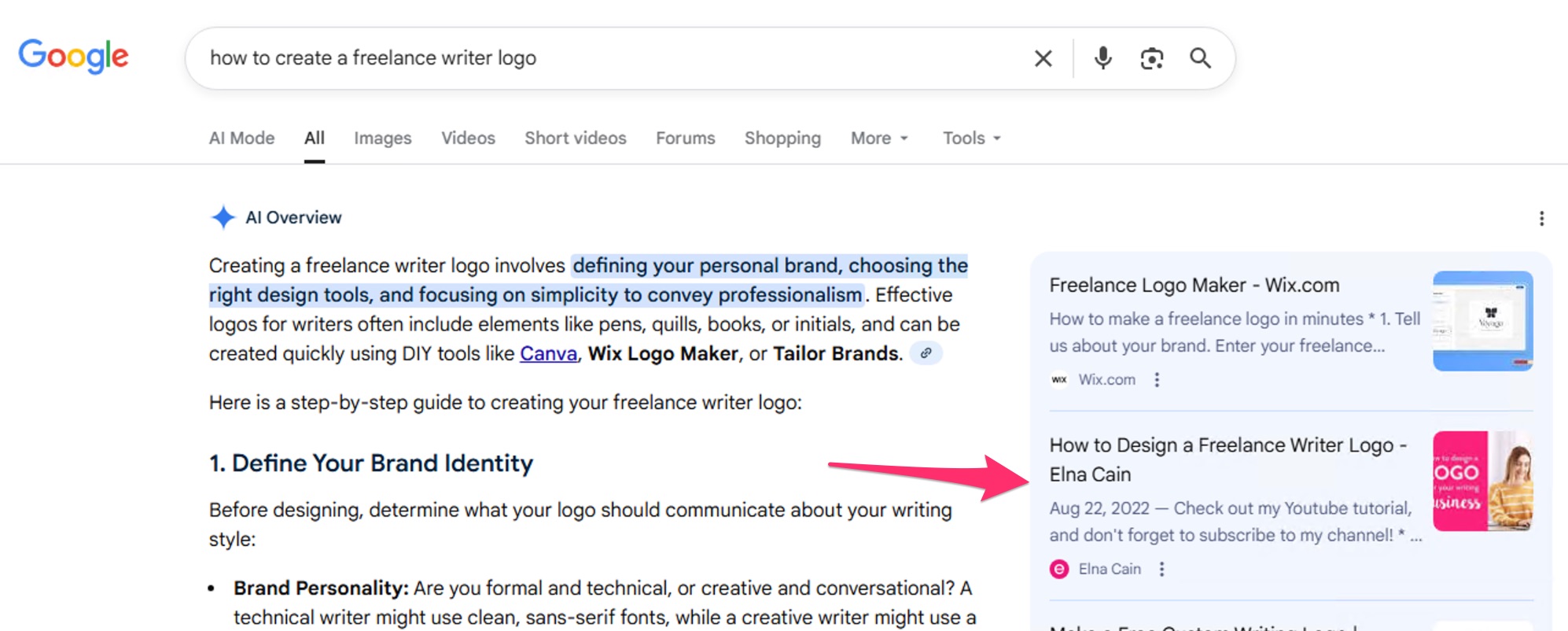1568x631 pixels.
Task: Start voice search with microphone icon
Action: (1102, 58)
